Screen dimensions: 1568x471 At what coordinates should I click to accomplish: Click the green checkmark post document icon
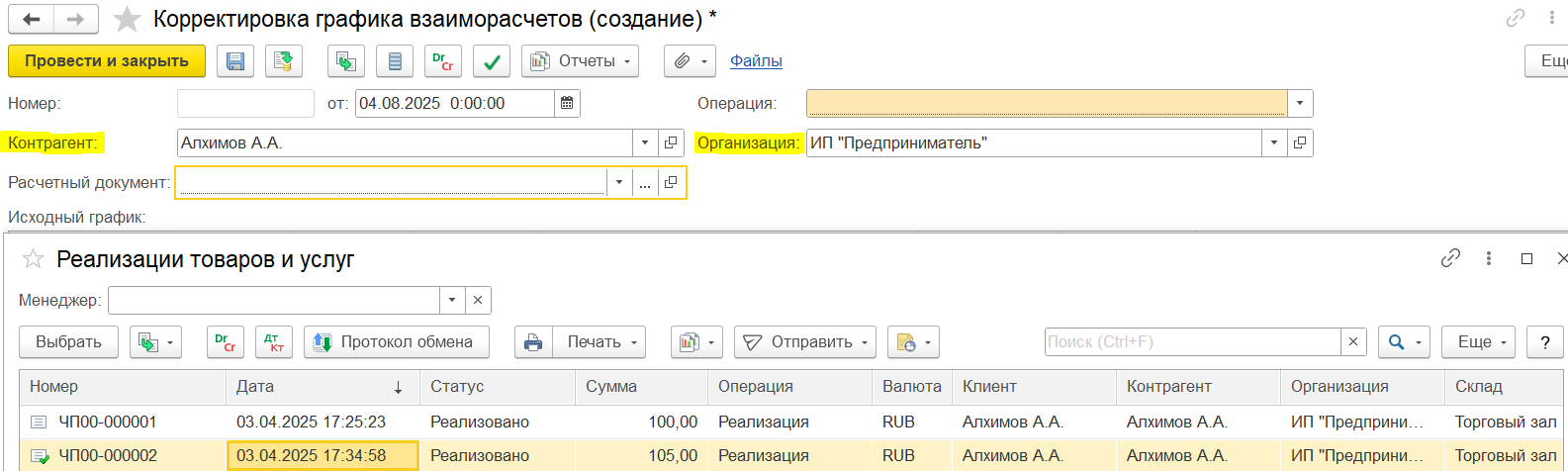(x=492, y=61)
